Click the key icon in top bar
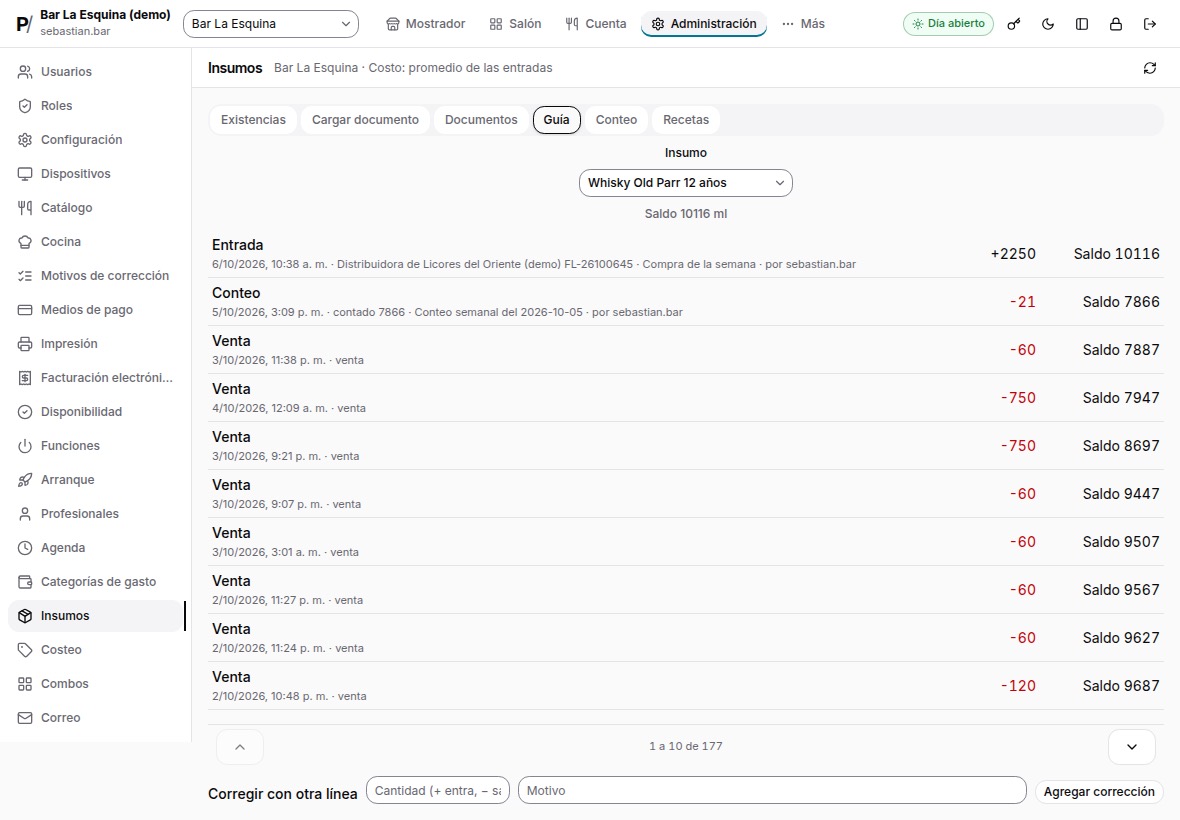 click(x=1014, y=24)
